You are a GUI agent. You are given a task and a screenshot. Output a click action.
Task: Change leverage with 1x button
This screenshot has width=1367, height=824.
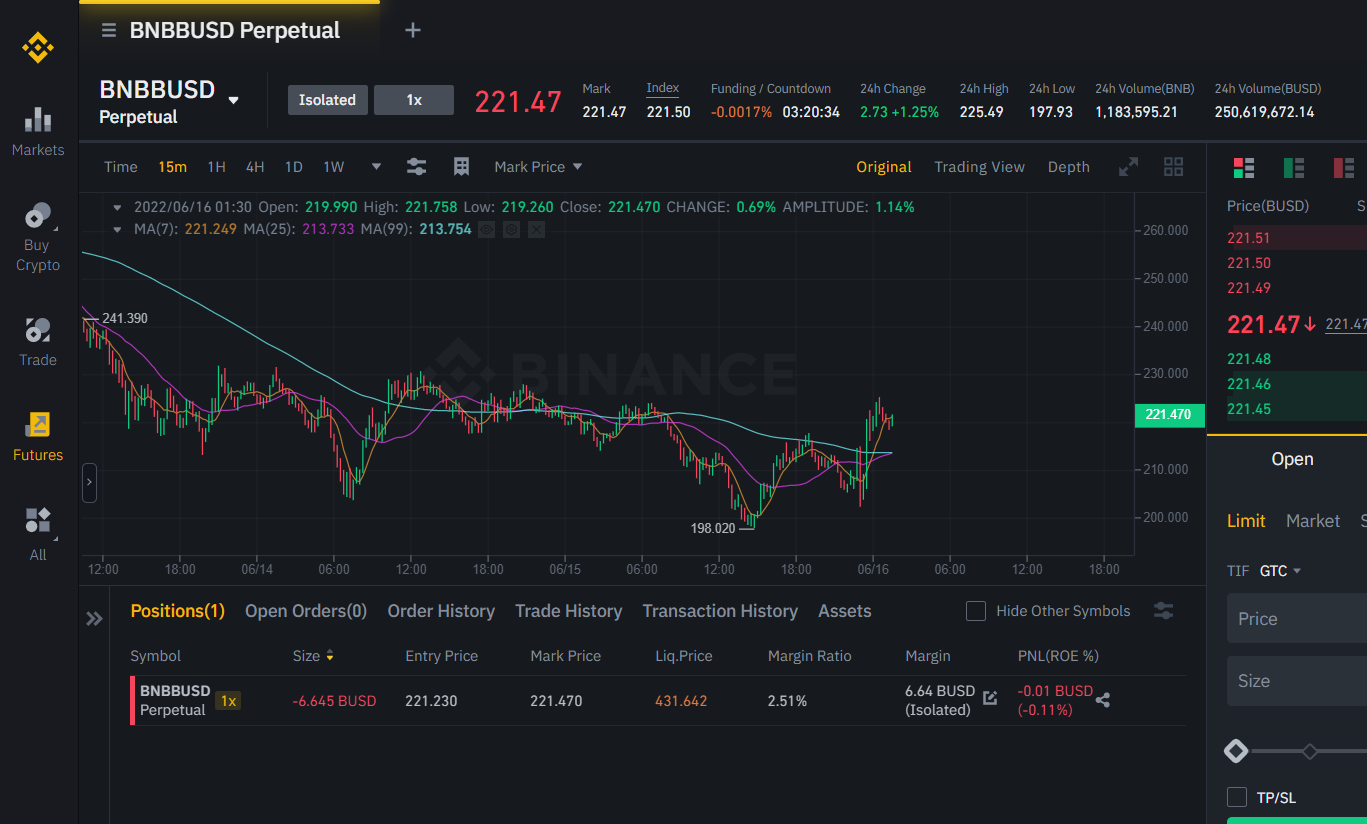[414, 100]
